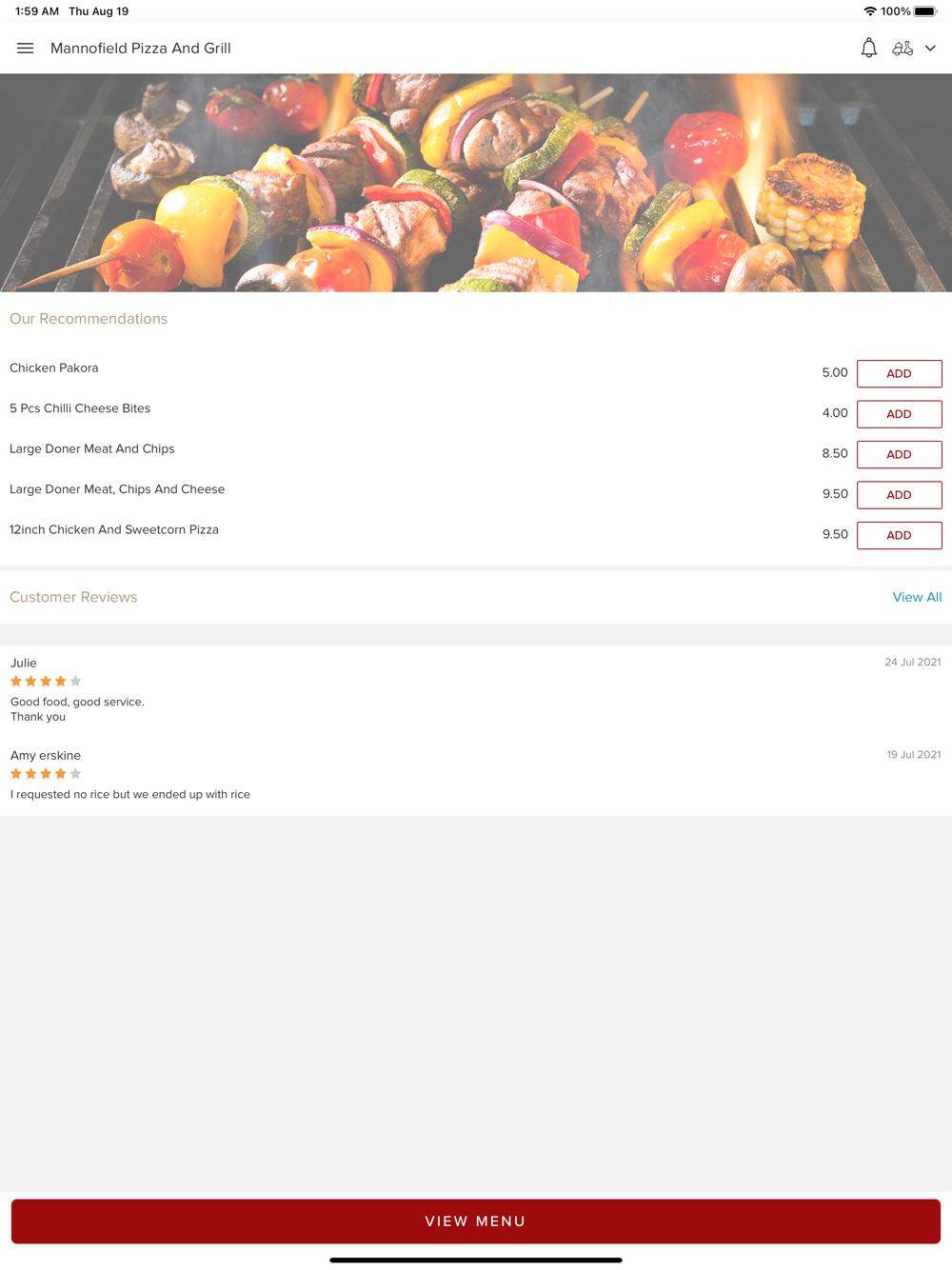
Task: Tap the VIEW MENU button
Action: [x=476, y=1221]
